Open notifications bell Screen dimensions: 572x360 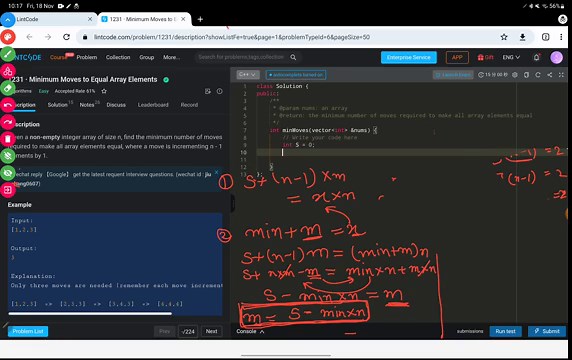[x=536, y=57]
